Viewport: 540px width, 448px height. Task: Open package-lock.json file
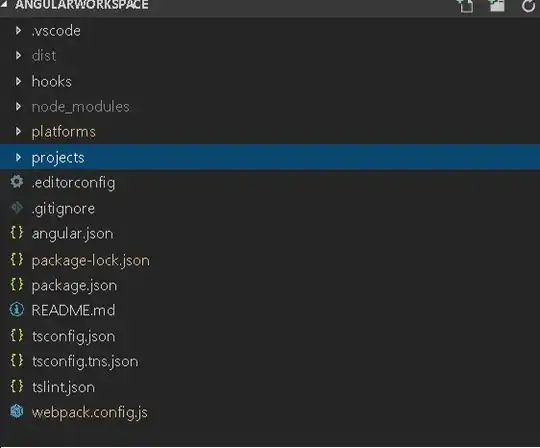tap(270, 260)
